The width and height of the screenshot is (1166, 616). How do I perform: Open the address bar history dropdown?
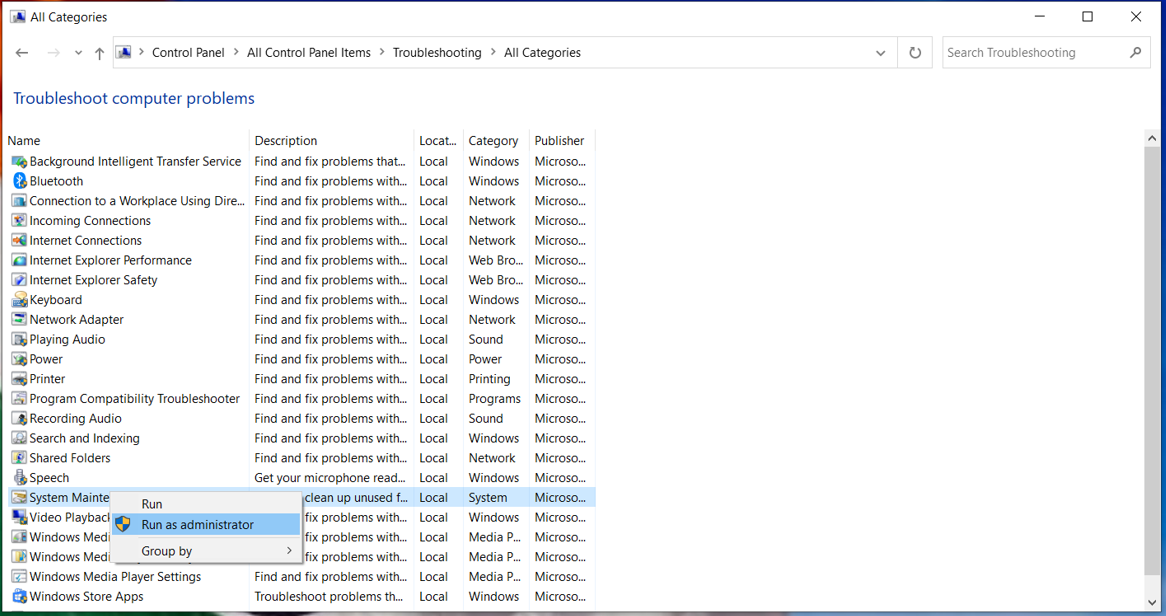(x=880, y=53)
